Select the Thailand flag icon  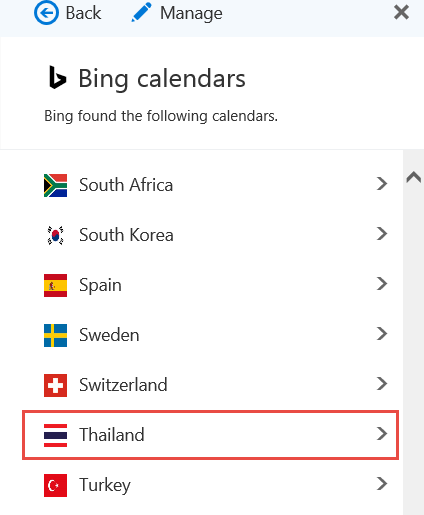(55, 435)
